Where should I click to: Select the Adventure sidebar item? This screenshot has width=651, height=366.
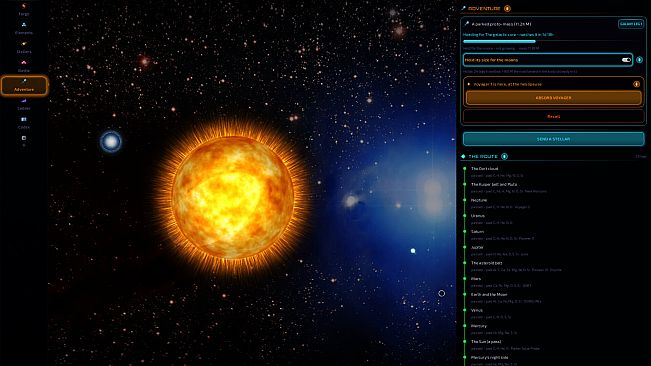[24, 85]
